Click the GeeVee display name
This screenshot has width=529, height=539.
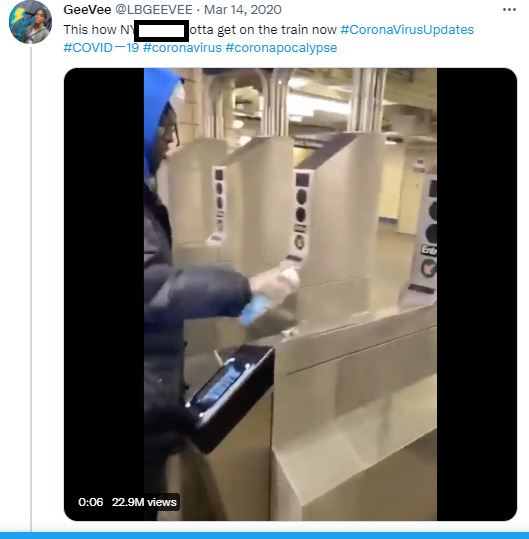point(87,10)
